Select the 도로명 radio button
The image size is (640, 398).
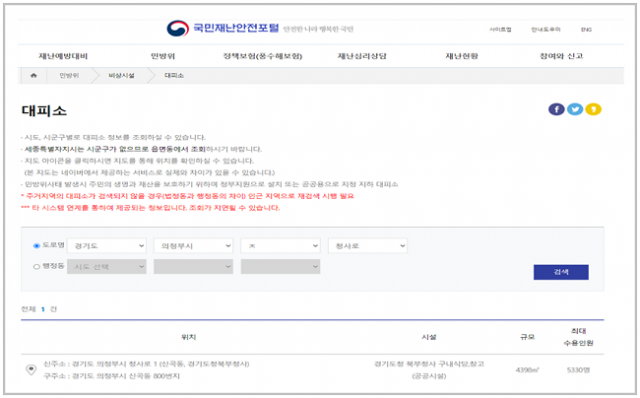[36, 246]
